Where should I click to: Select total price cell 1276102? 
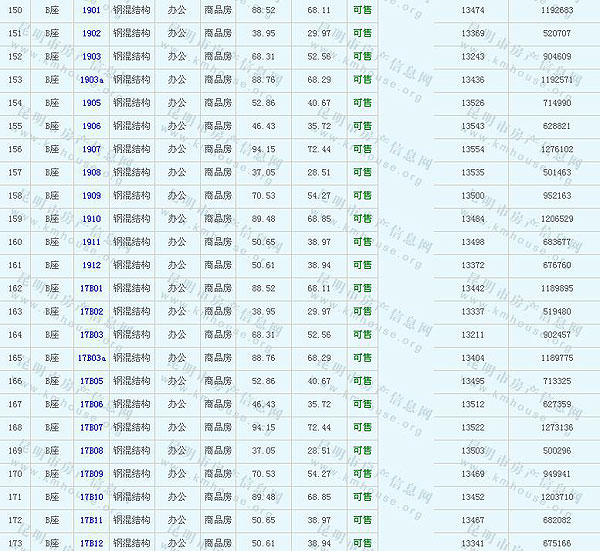point(556,149)
